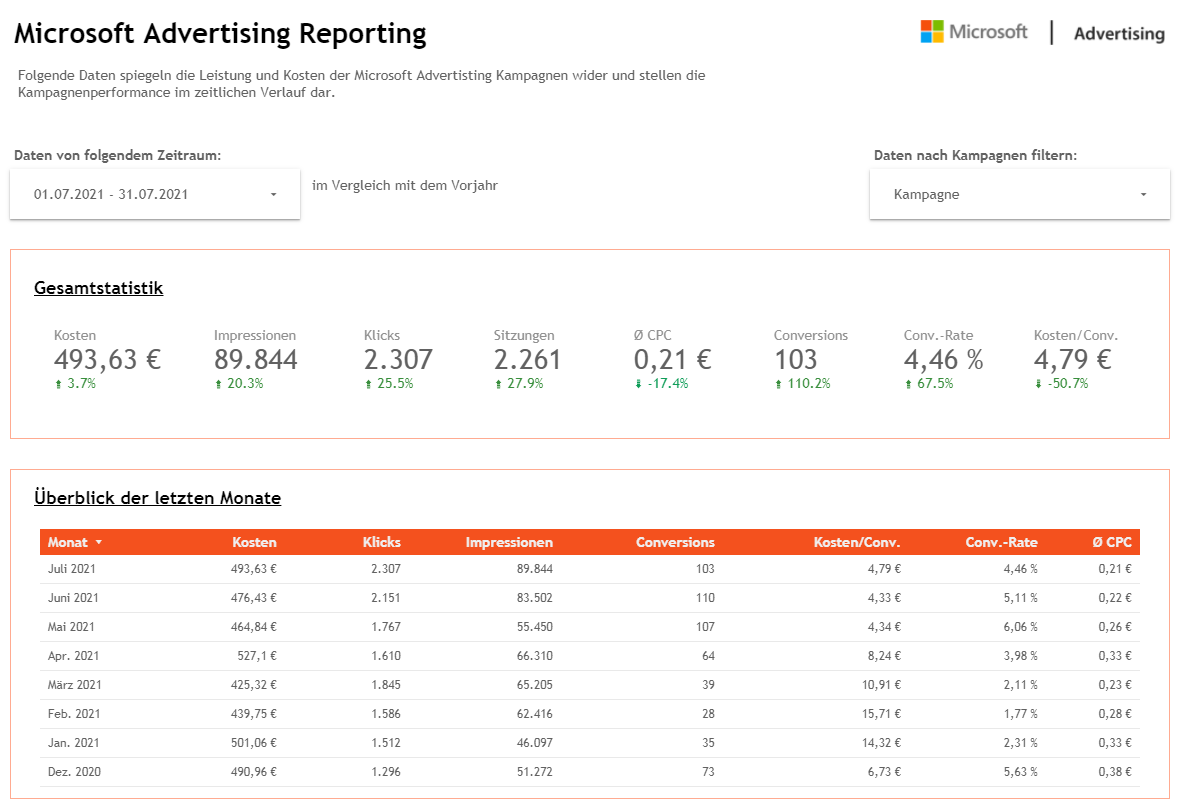This screenshot has height=806, width=1178.
Task: Sort table by Impressionen column header
Action: (x=509, y=542)
